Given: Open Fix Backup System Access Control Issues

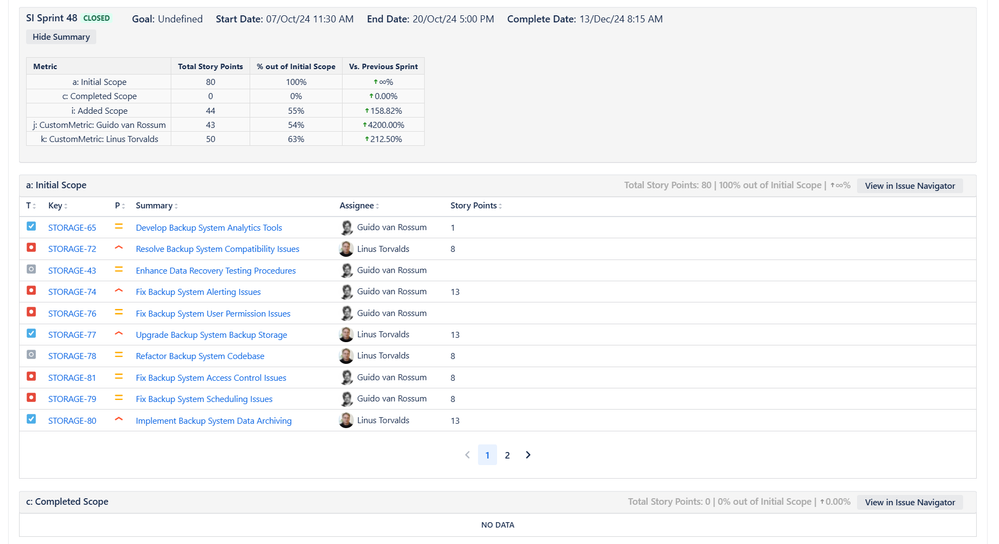Looking at the screenshot, I should pos(211,378).
